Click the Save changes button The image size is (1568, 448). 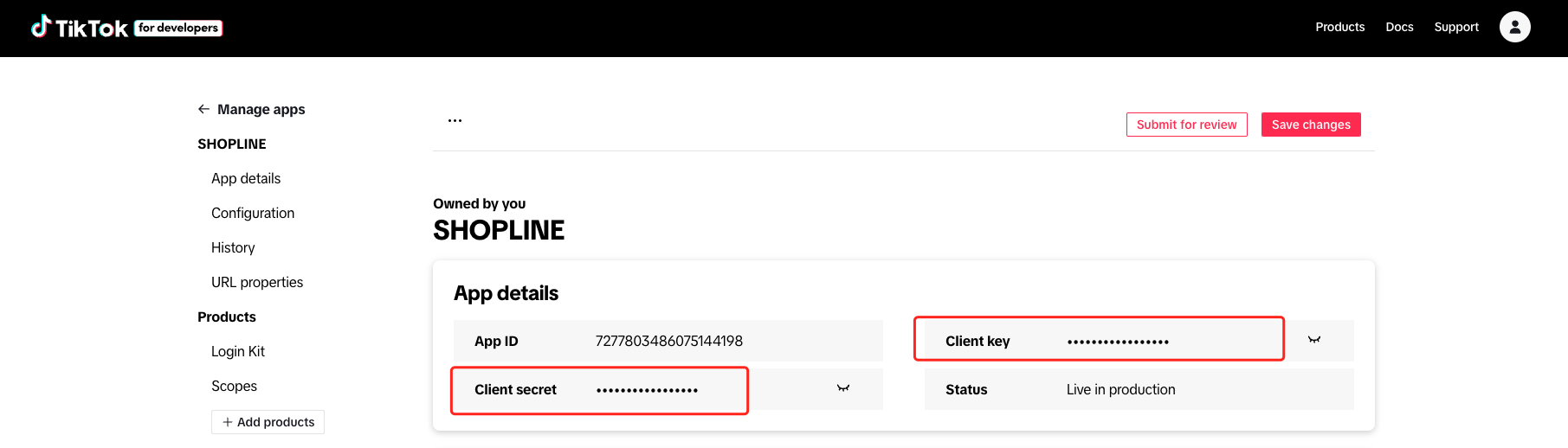[1311, 125]
